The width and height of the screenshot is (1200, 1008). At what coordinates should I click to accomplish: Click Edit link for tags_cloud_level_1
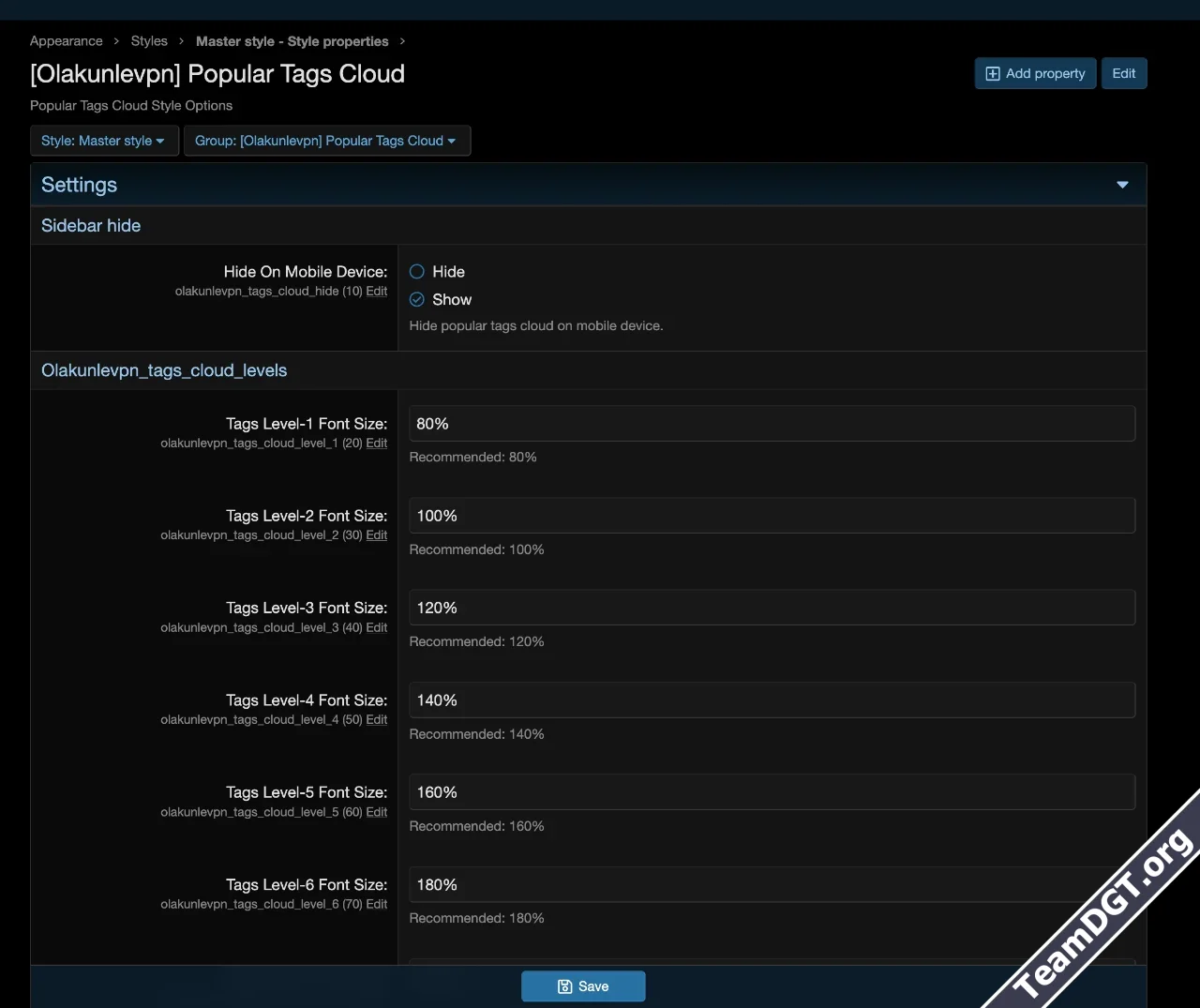coord(377,444)
